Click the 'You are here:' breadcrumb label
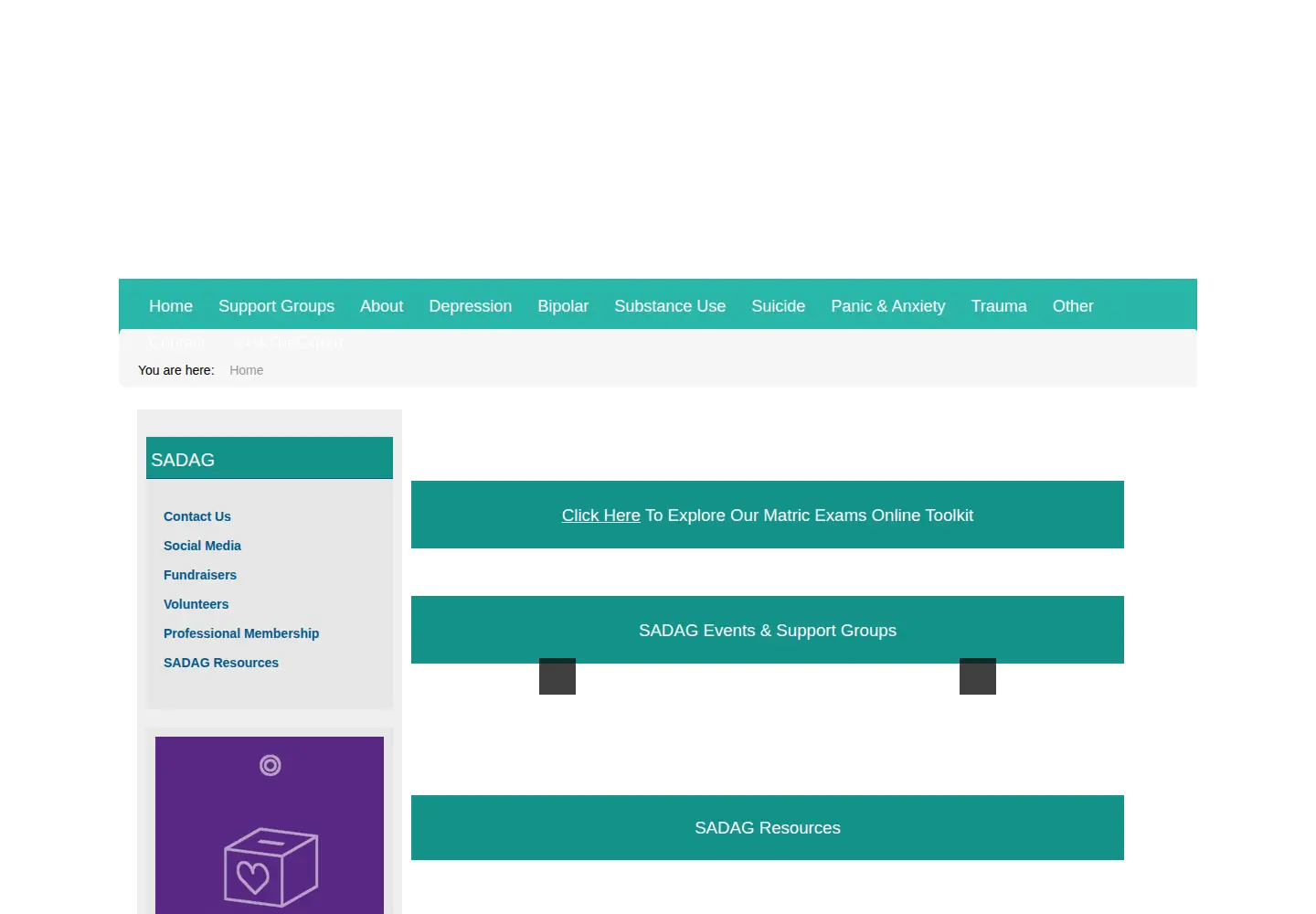 [x=175, y=370]
